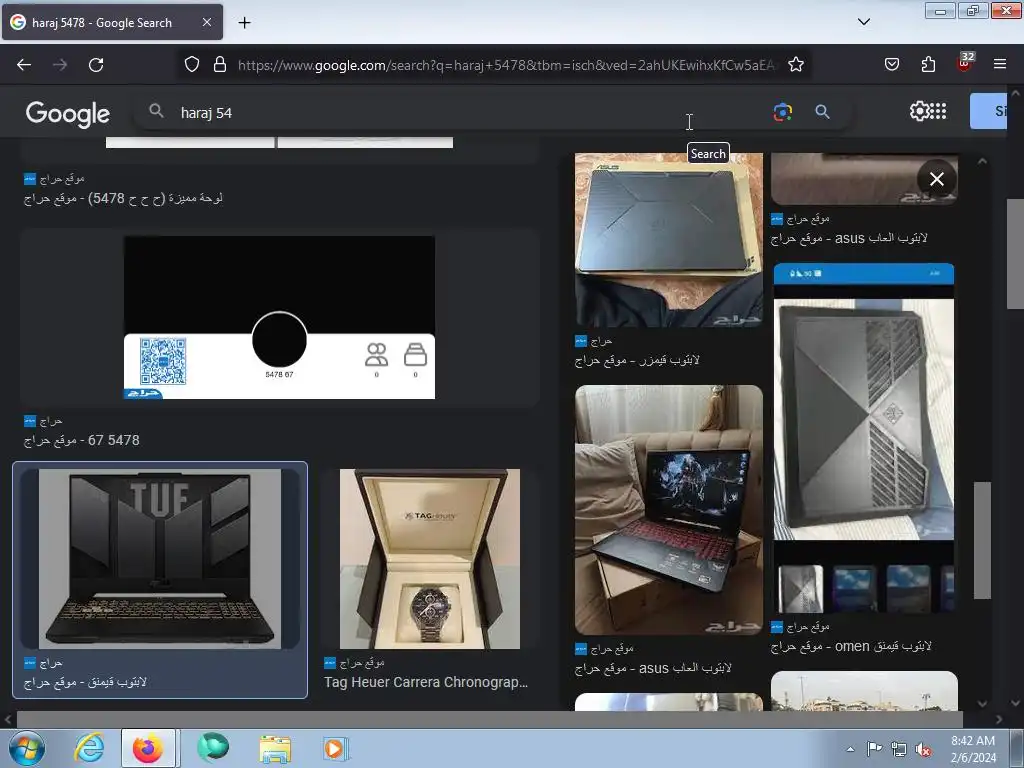Open the Tag Heuer watch thumbnail
Viewport: 1024px width, 768px height.
click(x=430, y=558)
